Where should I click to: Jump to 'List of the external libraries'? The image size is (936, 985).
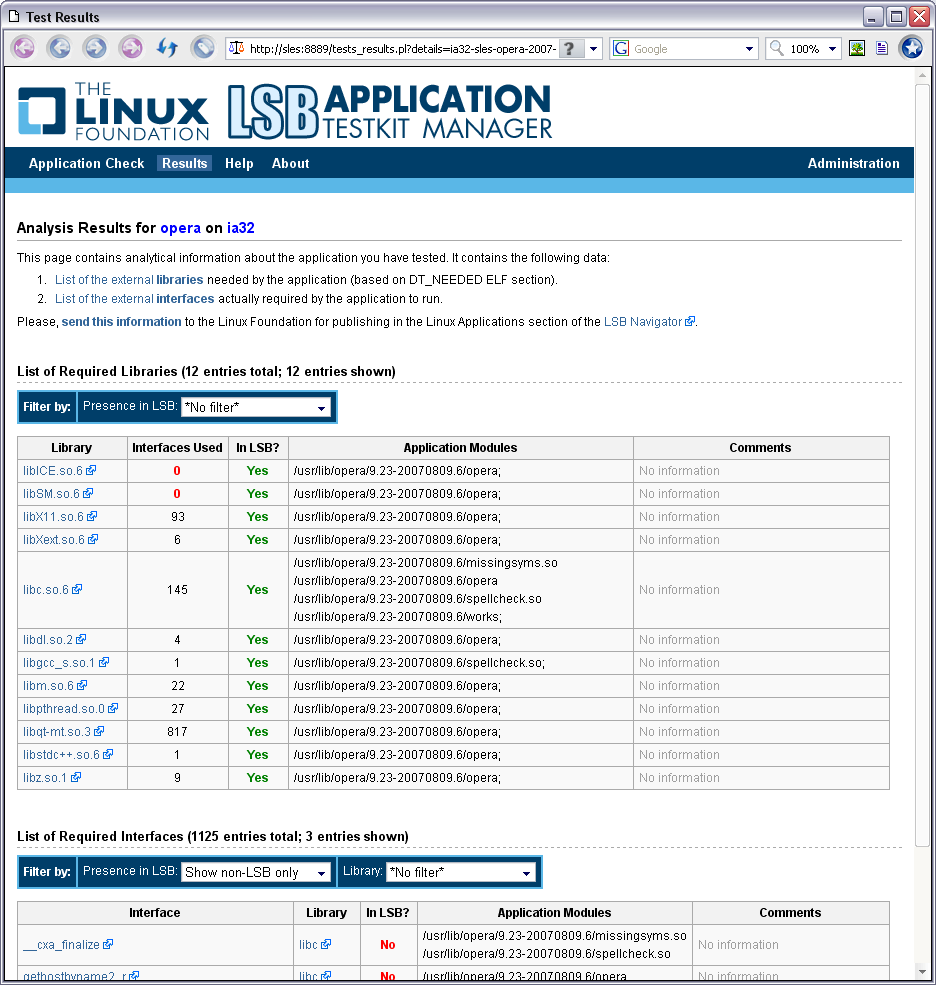click(x=129, y=280)
